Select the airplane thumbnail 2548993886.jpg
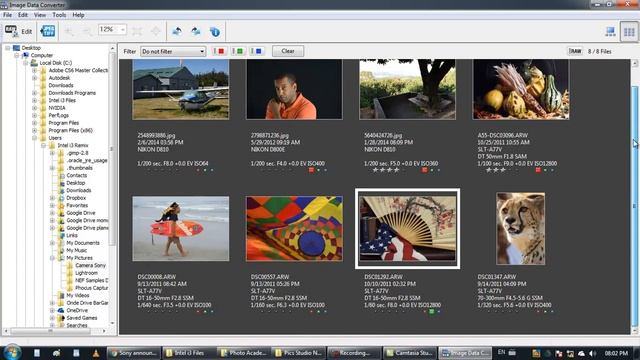This screenshot has width=640, height=360. pyautogui.click(x=181, y=89)
